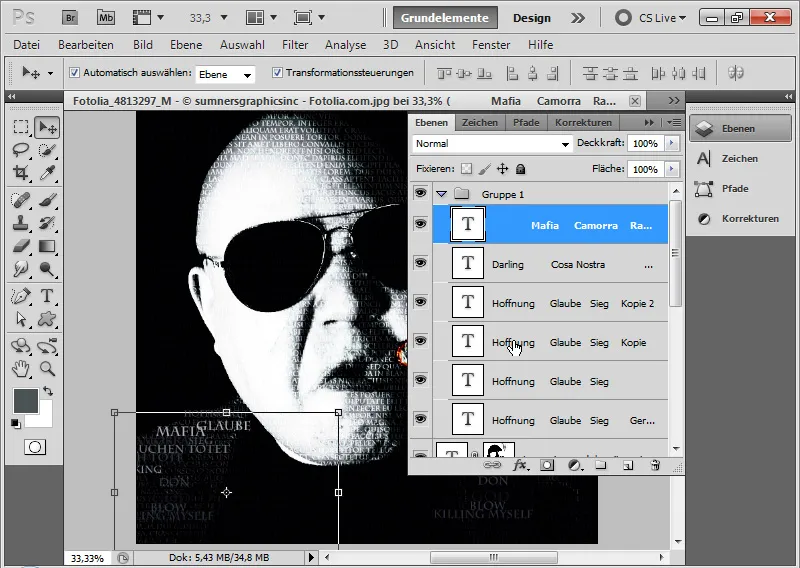Switch to the Korrekturen tab

tap(583, 122)
